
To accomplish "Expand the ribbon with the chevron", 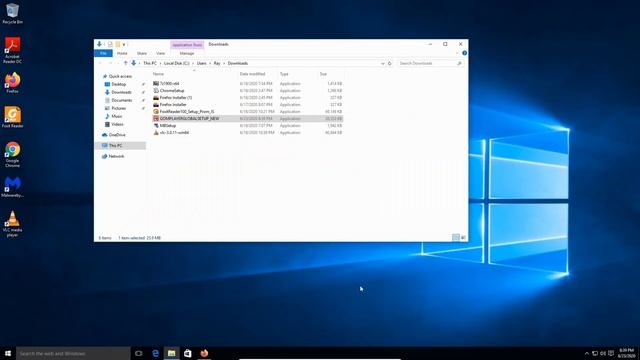I will pyautogui.click(x=457, y=53).
